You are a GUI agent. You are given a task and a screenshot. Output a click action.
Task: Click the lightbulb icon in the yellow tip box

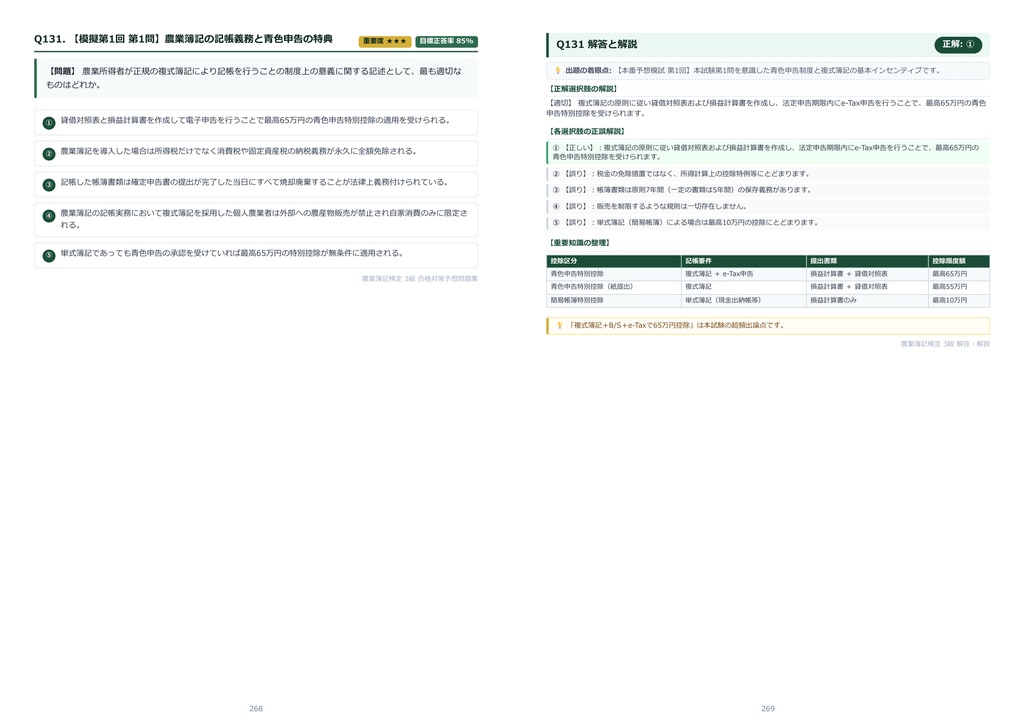[x=559, y=325]
